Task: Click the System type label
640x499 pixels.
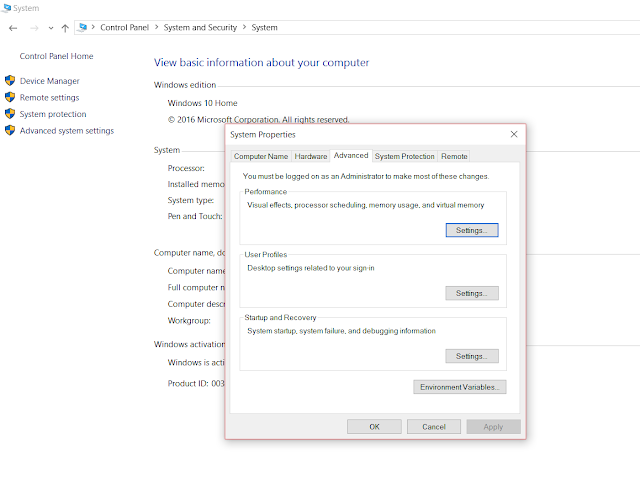Action: pos(191,200)
